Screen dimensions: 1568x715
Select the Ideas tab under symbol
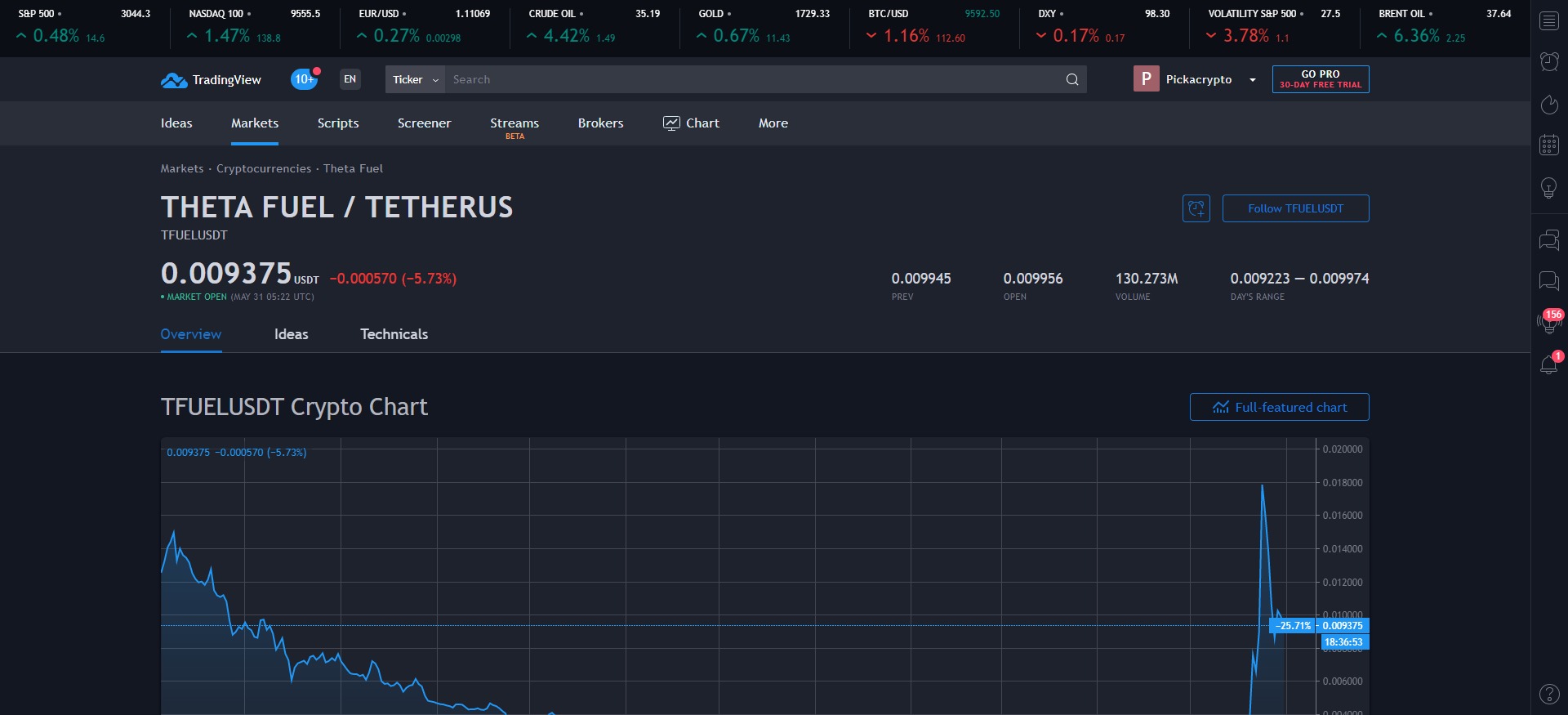point(292,334)
